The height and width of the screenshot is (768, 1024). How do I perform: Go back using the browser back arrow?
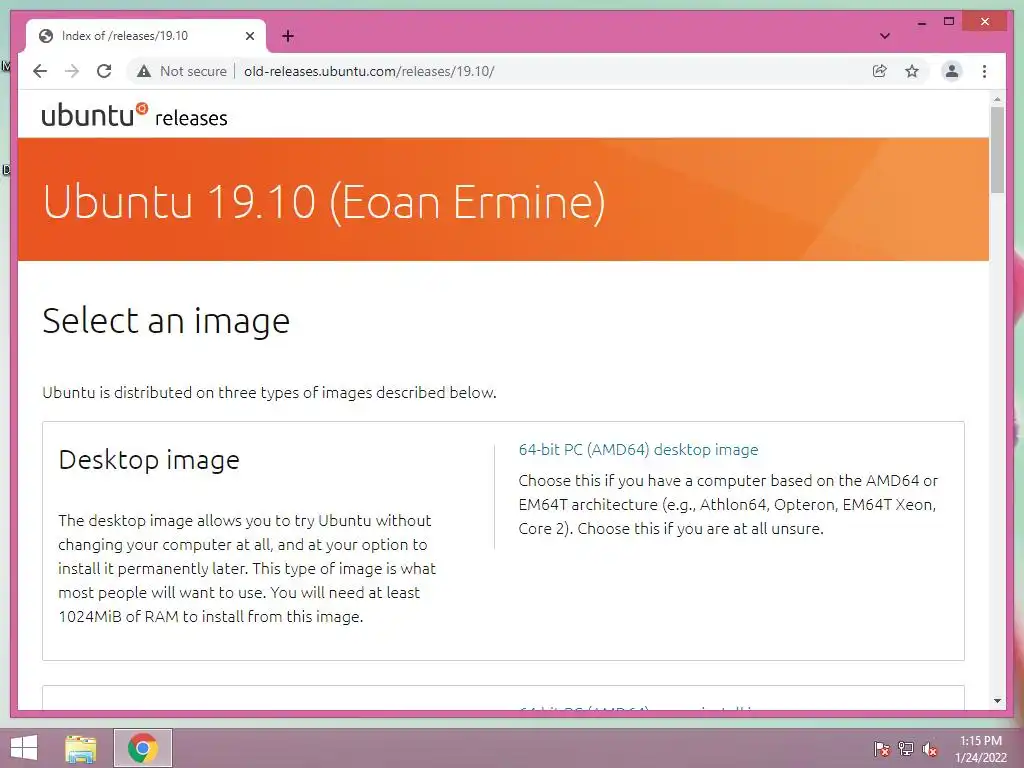pyautogui.click(x=40, y=71)
